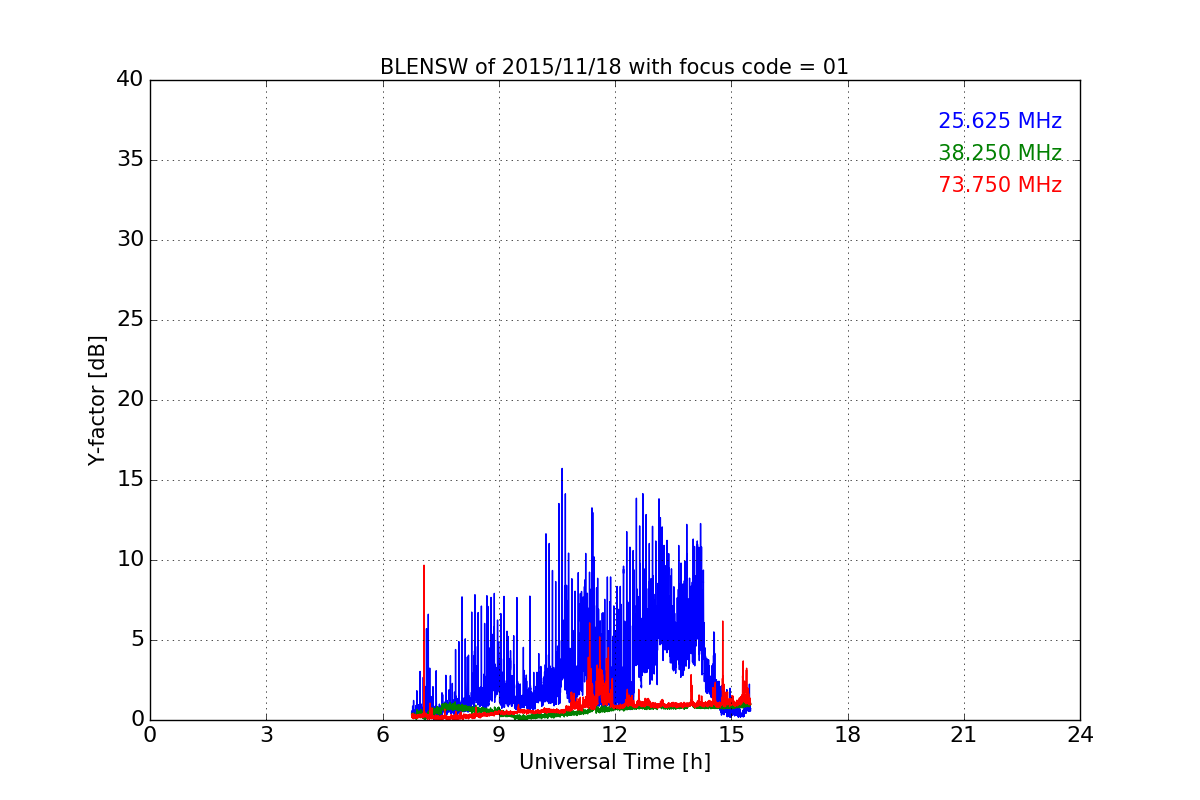Click the x-axis tick label '9'

pyautogui.click(x=499, y=735)
